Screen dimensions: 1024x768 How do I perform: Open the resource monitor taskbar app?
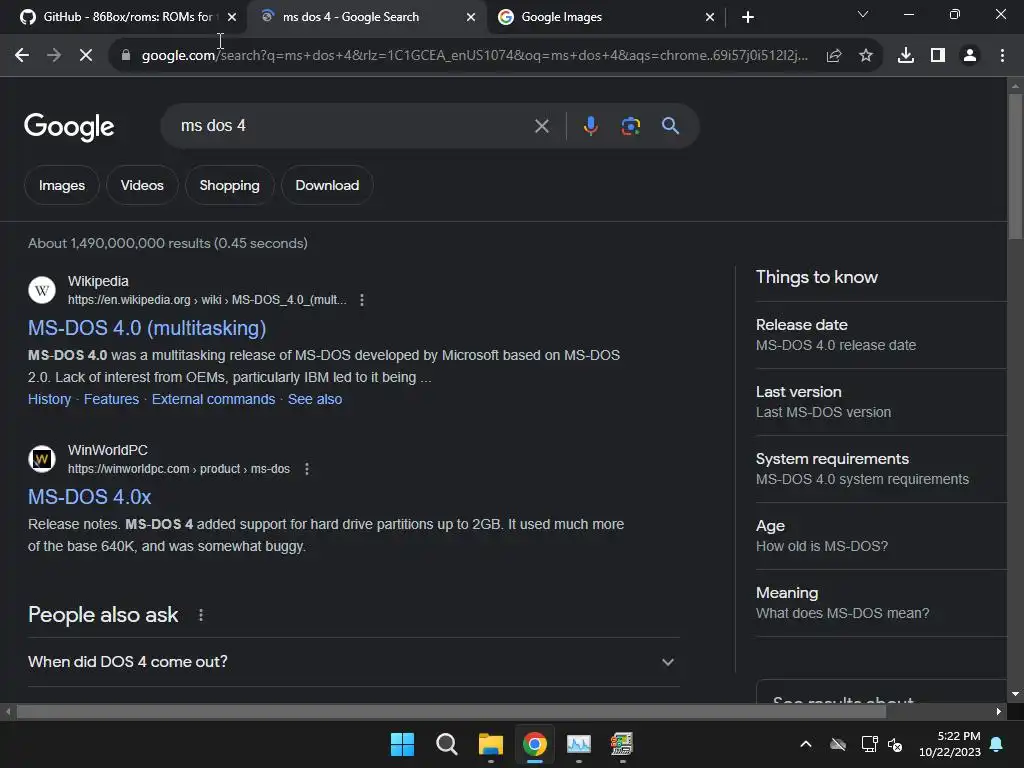pyautogui.click(x=579, y=744)
